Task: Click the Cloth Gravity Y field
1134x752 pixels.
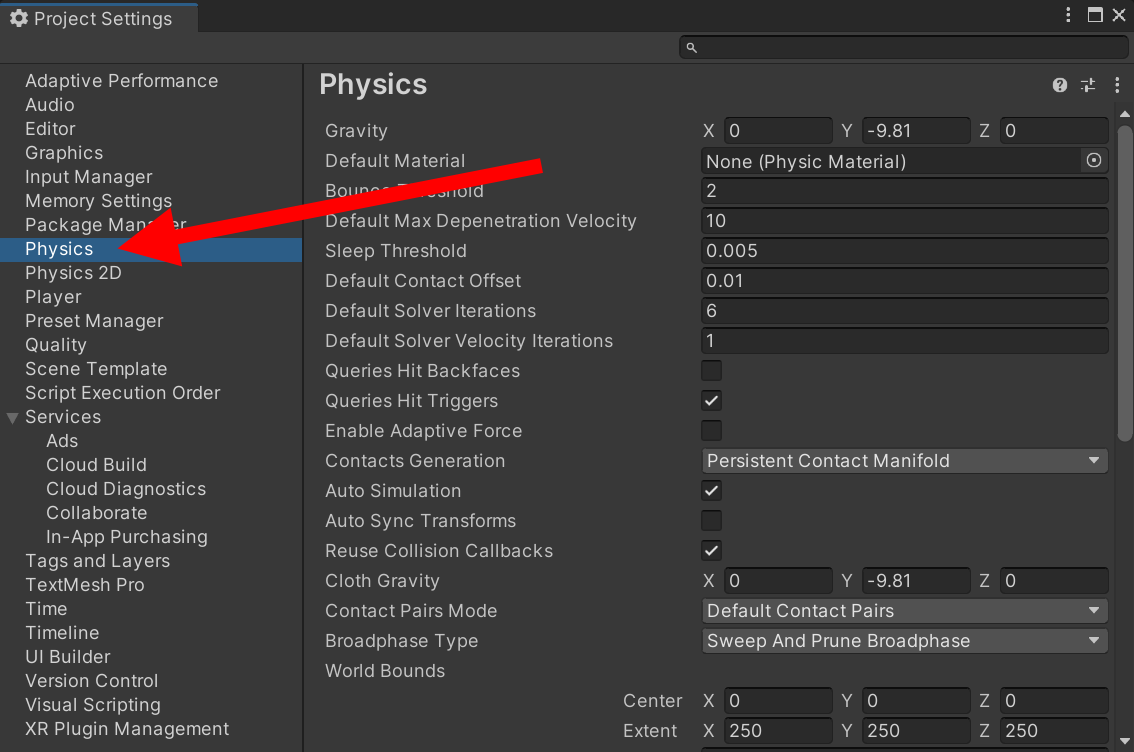Action: coord(916,581)
